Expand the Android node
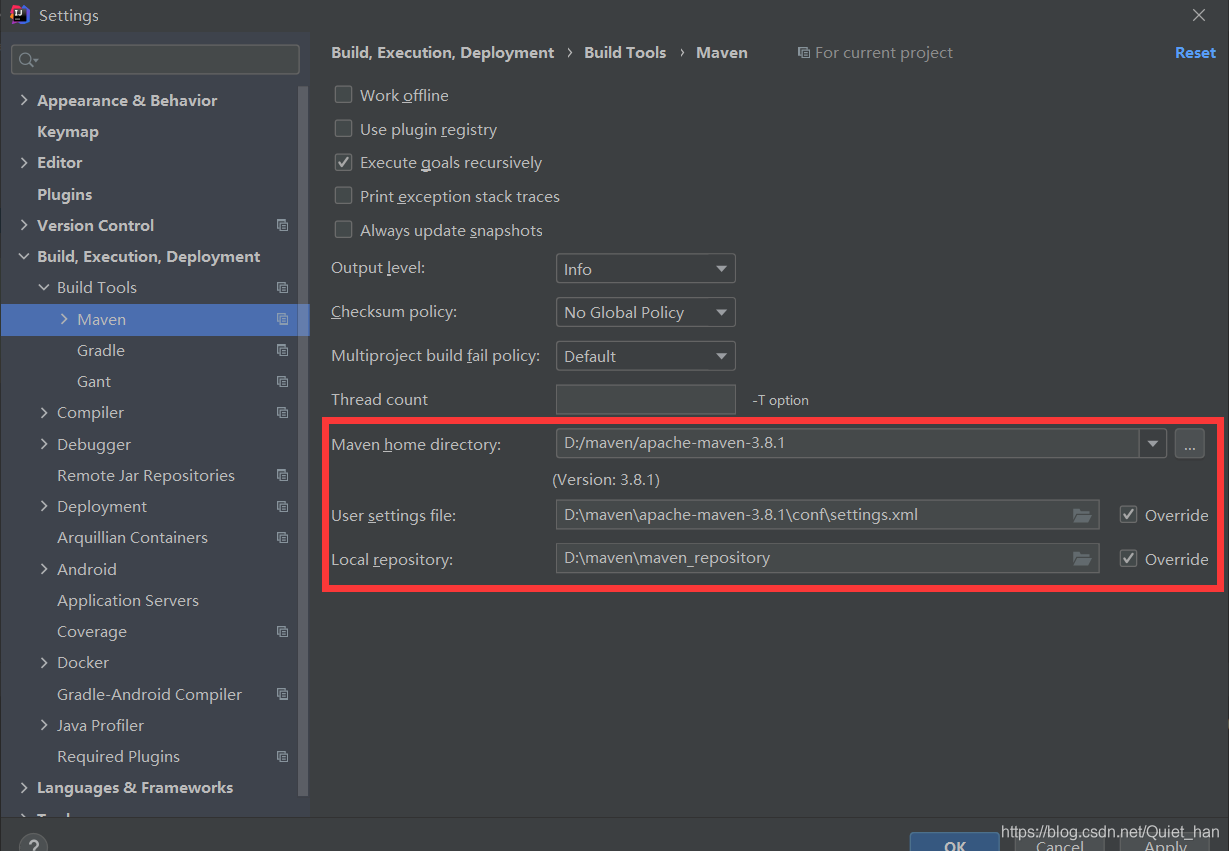Screen dimensions: 1229x851 pyautogui.click(x=44, y=569)
